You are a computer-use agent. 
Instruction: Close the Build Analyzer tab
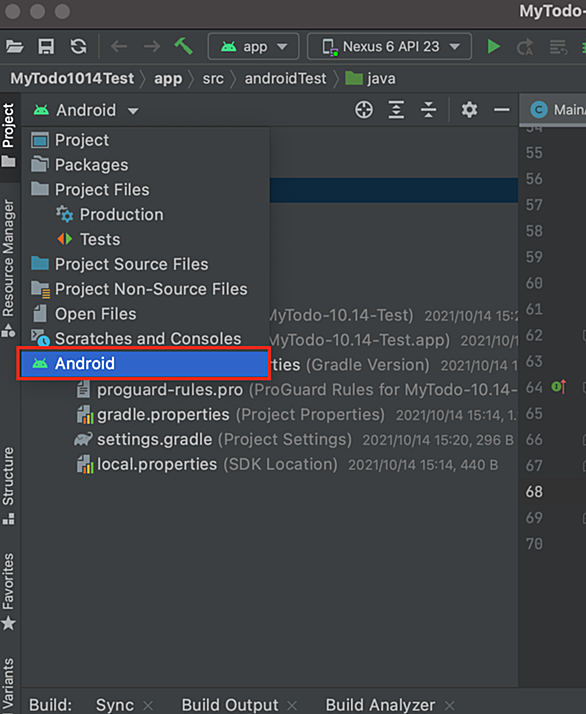449,705
